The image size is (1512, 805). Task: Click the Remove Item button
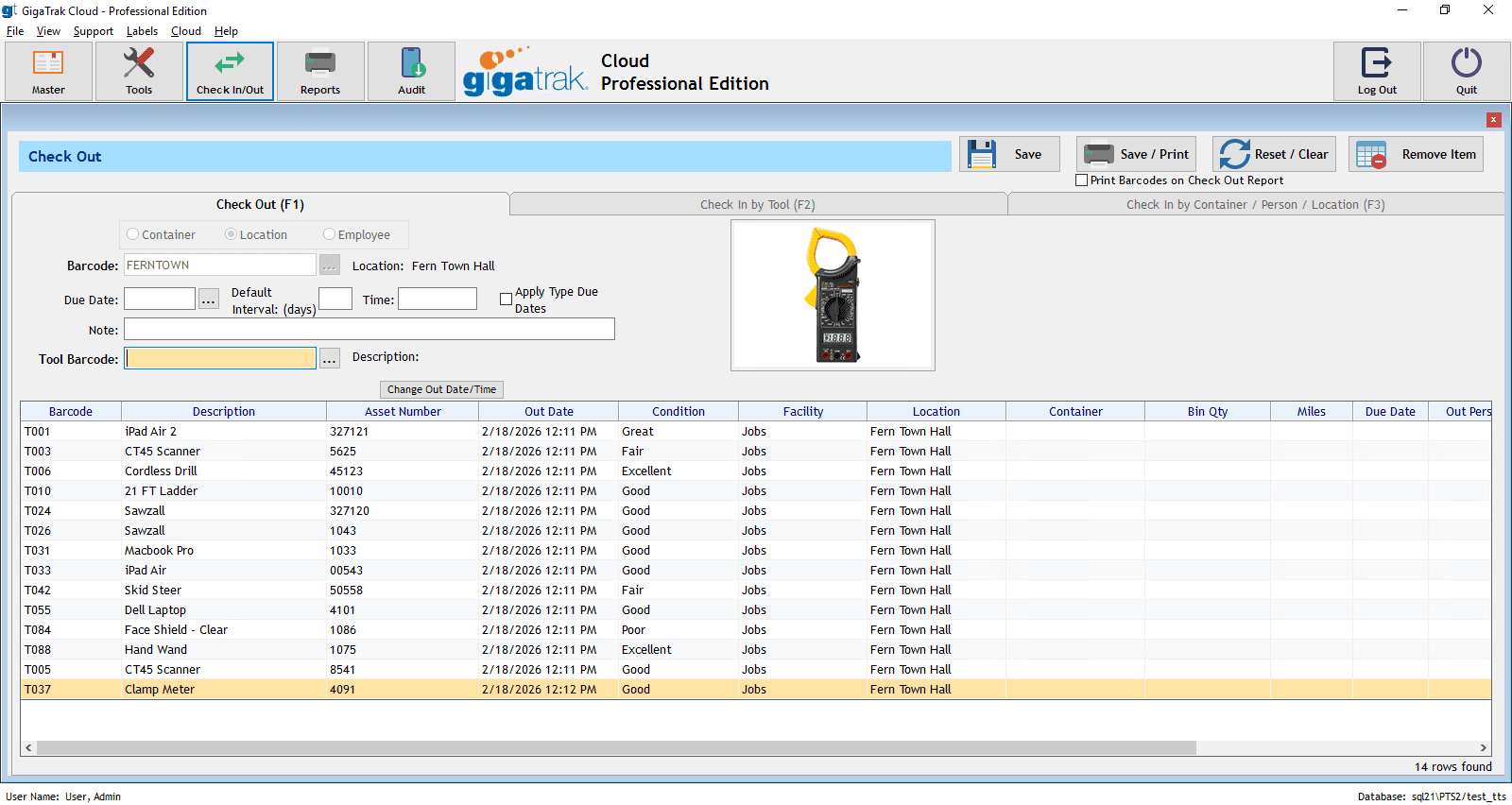click(1416, 154)
